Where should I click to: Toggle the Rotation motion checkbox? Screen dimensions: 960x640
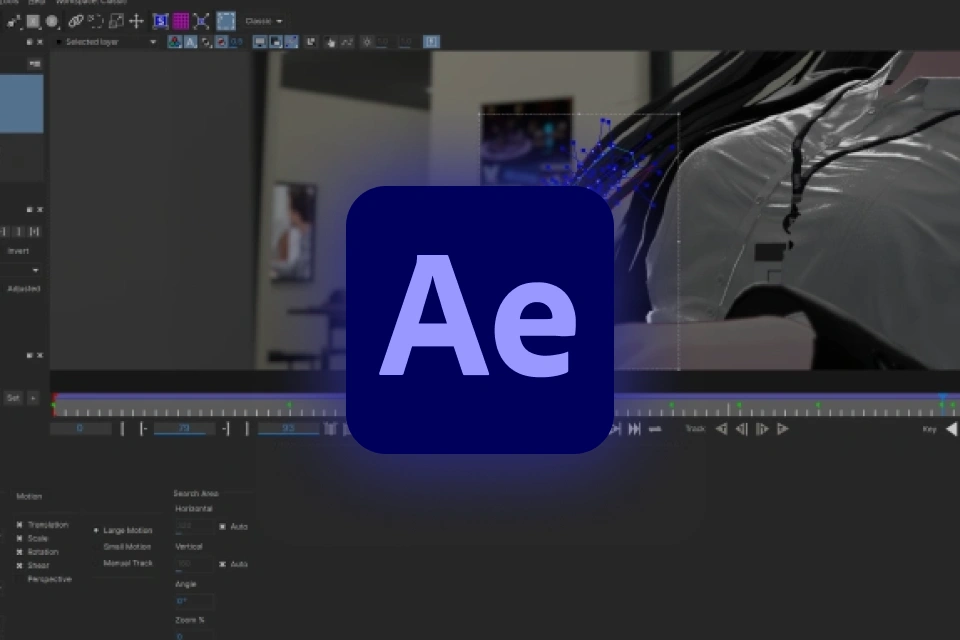pos(20,552)
